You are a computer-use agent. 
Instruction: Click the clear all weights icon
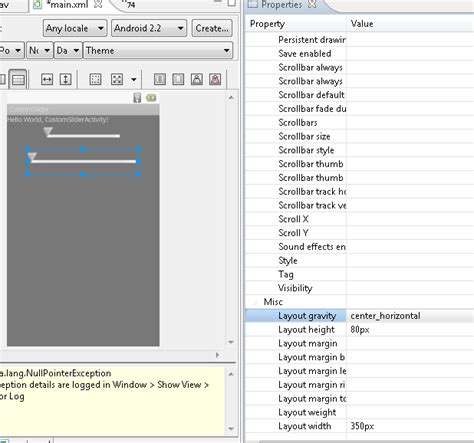(x=215, y=79)
